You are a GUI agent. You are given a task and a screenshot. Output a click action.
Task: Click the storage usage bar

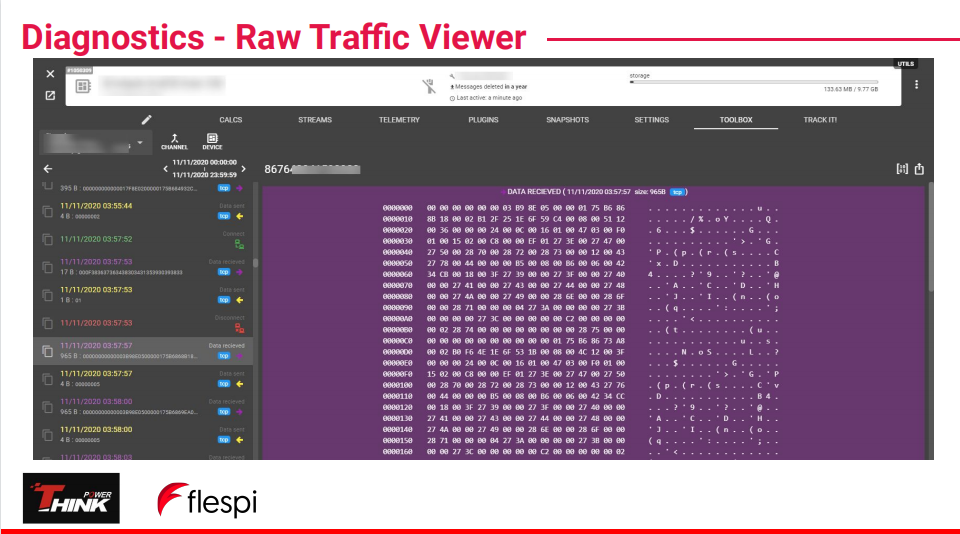753,82
